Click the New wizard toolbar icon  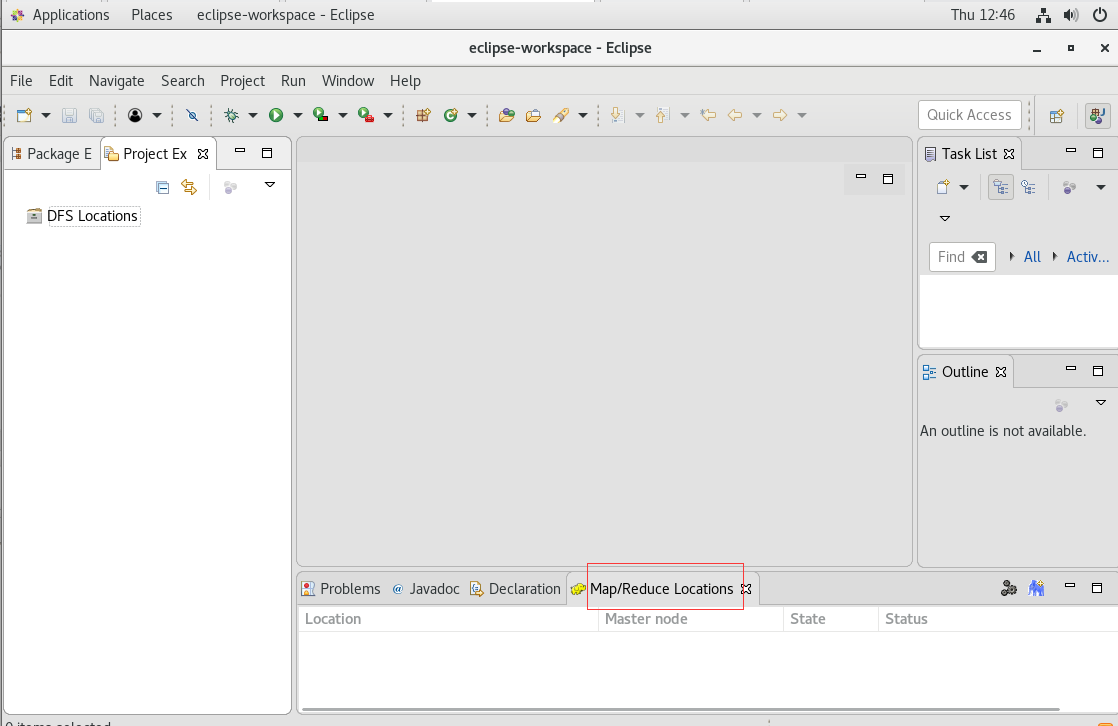point(25,116)
